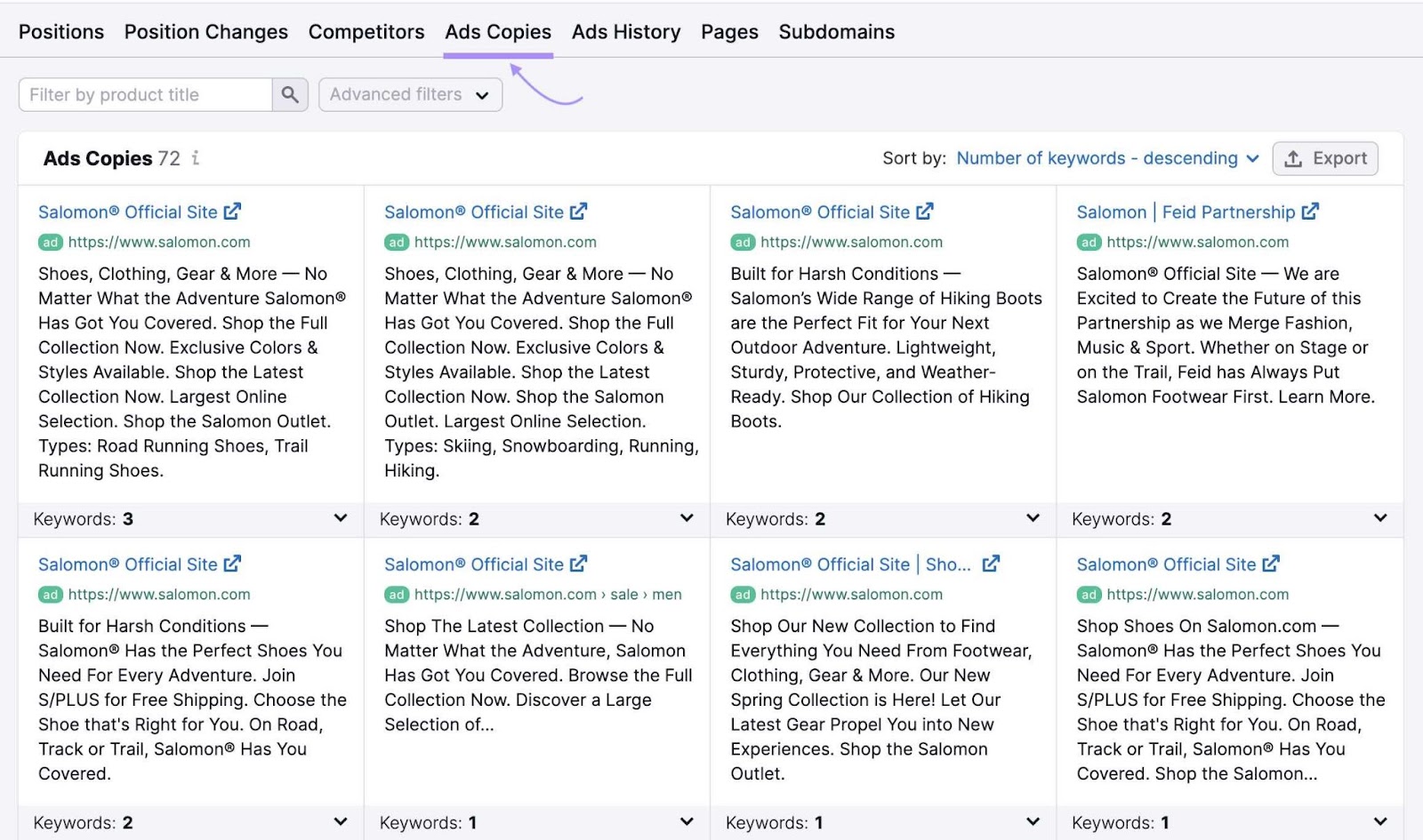This screenshot has width=1423, height=840.
Task: Open the Ads History tab
Action: click(626, 32)
